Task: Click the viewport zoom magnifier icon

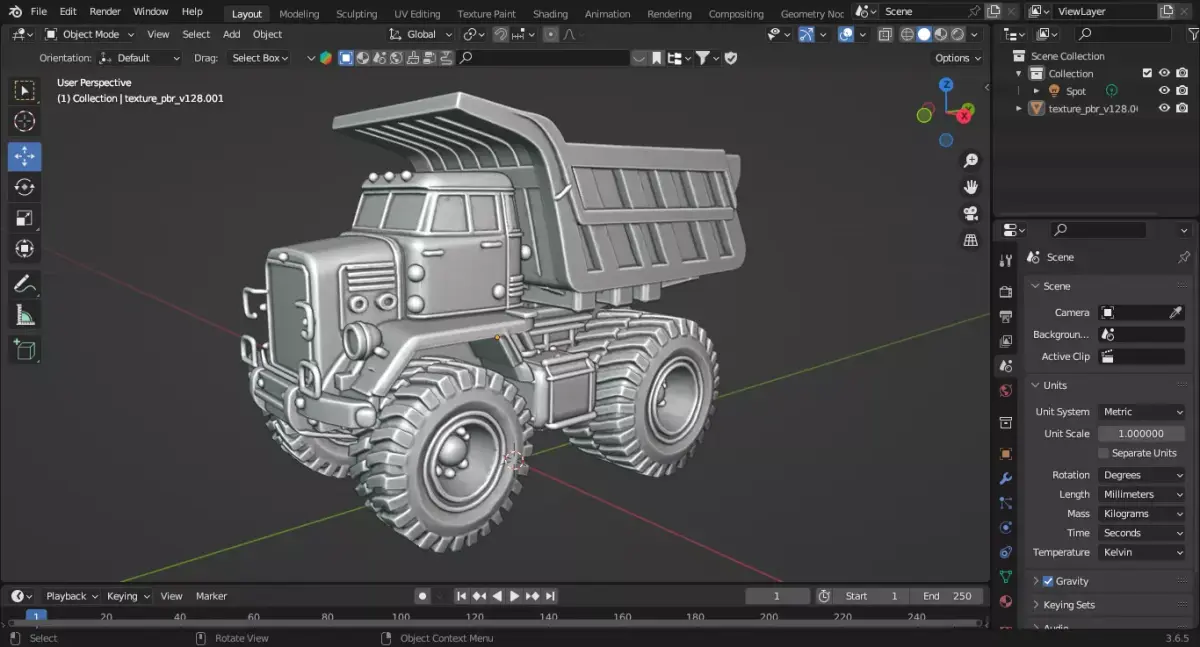Action: coord(970,160)
